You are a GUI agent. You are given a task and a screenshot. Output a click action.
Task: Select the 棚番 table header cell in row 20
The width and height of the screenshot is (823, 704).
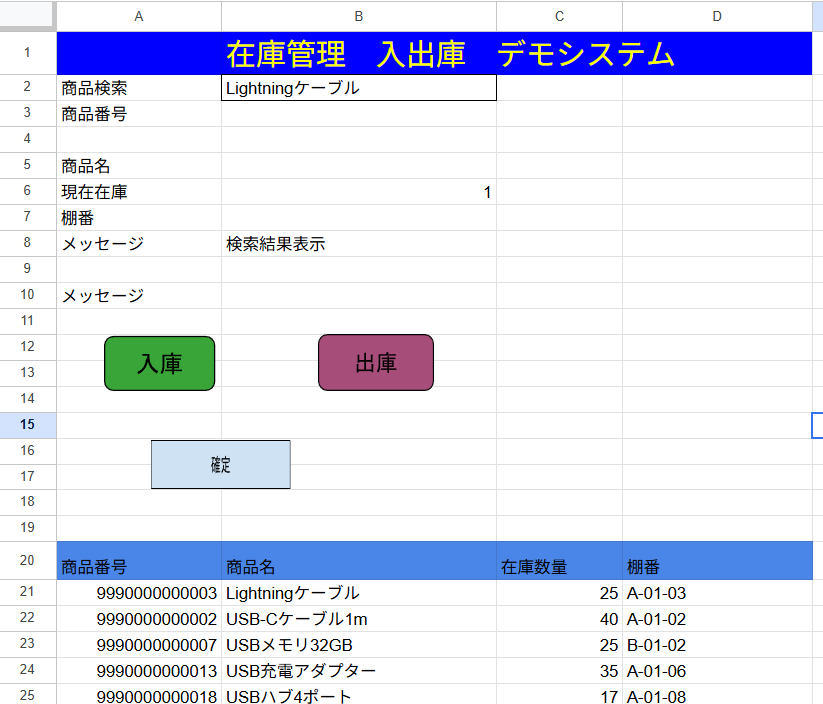coord(716,567)
